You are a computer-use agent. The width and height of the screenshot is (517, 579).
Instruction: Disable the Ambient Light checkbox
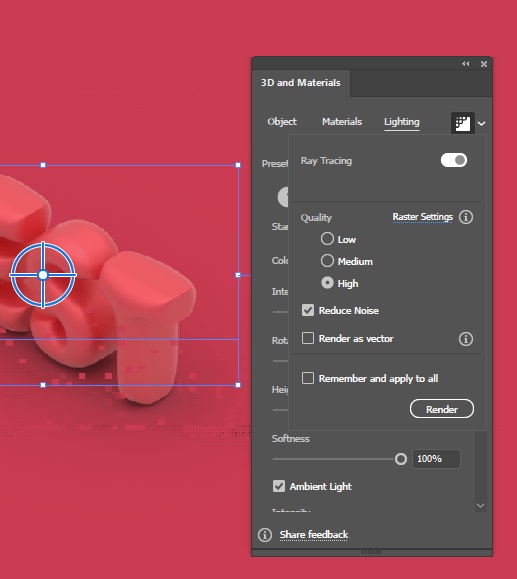click(x=279, y=486)
